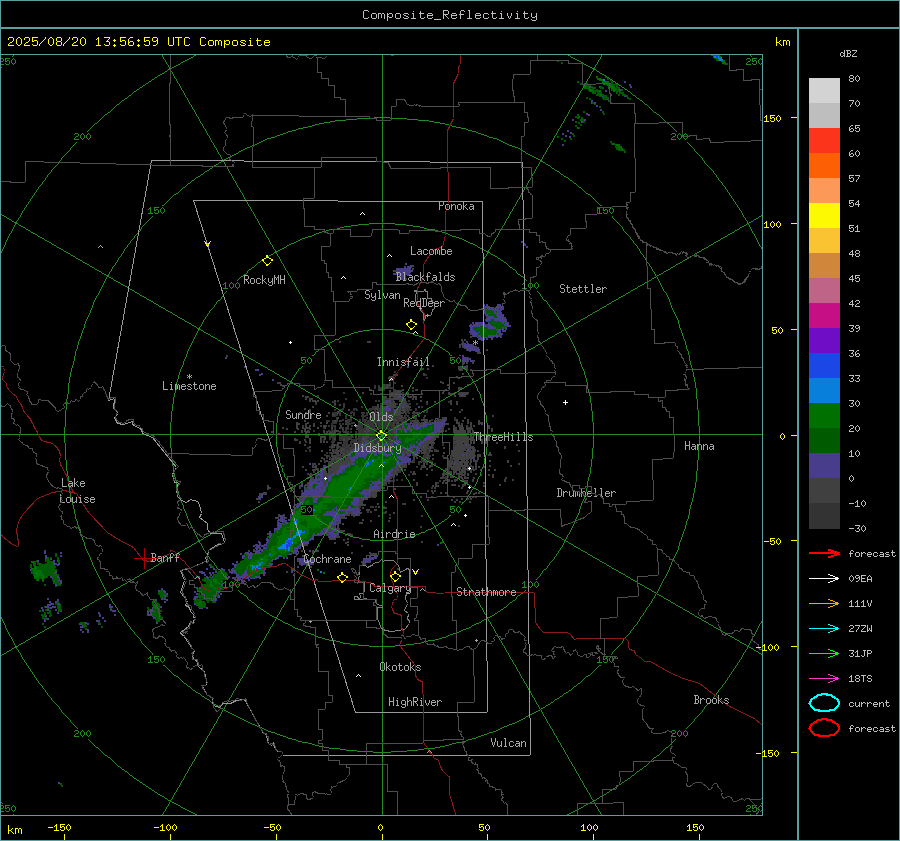Select the magenta 39-42 dBZ swatch
The width and height of the screenshot is (900, 841).
click(x=824, y=316)
